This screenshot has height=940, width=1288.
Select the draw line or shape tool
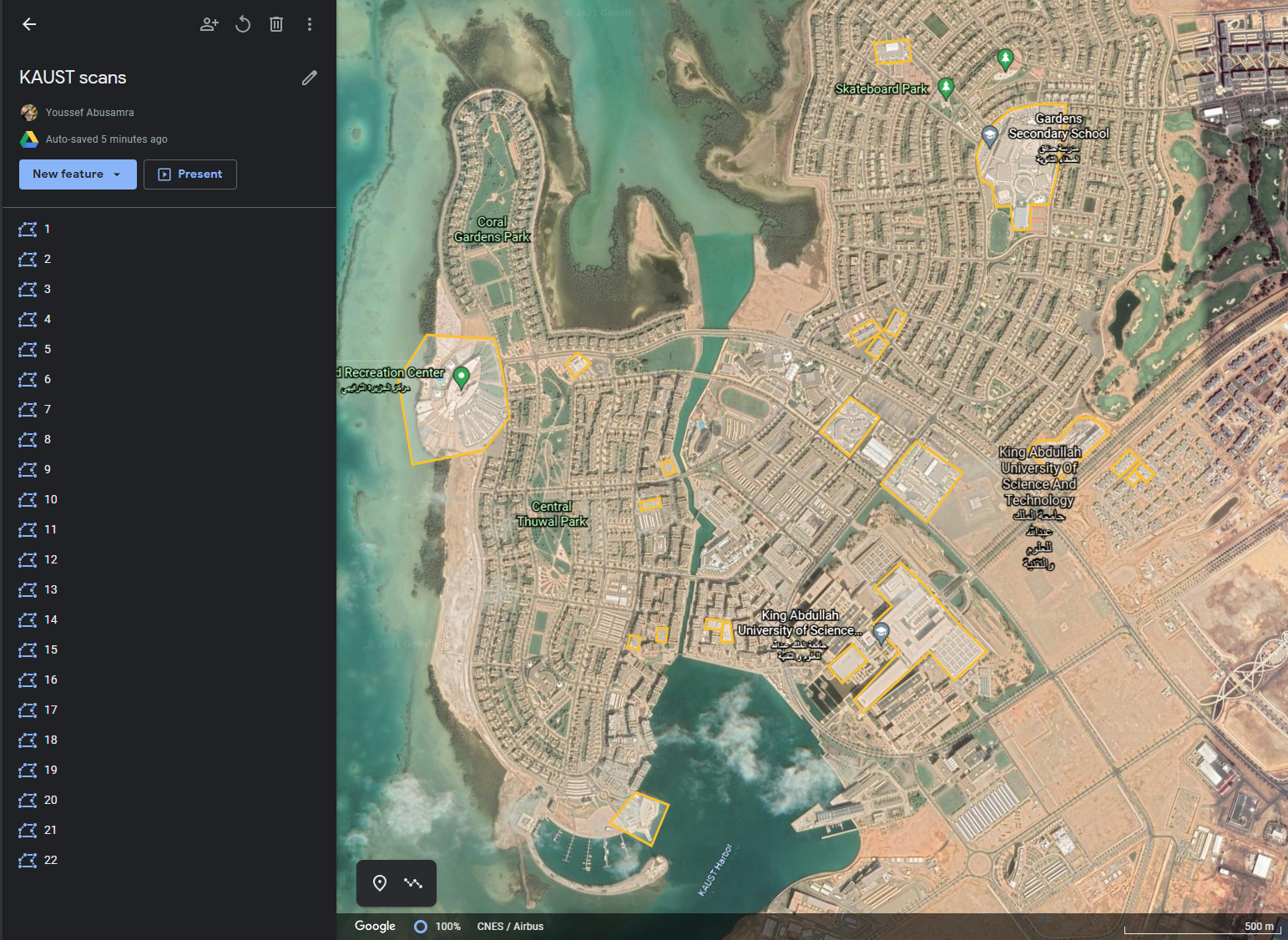[x=413, y=883]
